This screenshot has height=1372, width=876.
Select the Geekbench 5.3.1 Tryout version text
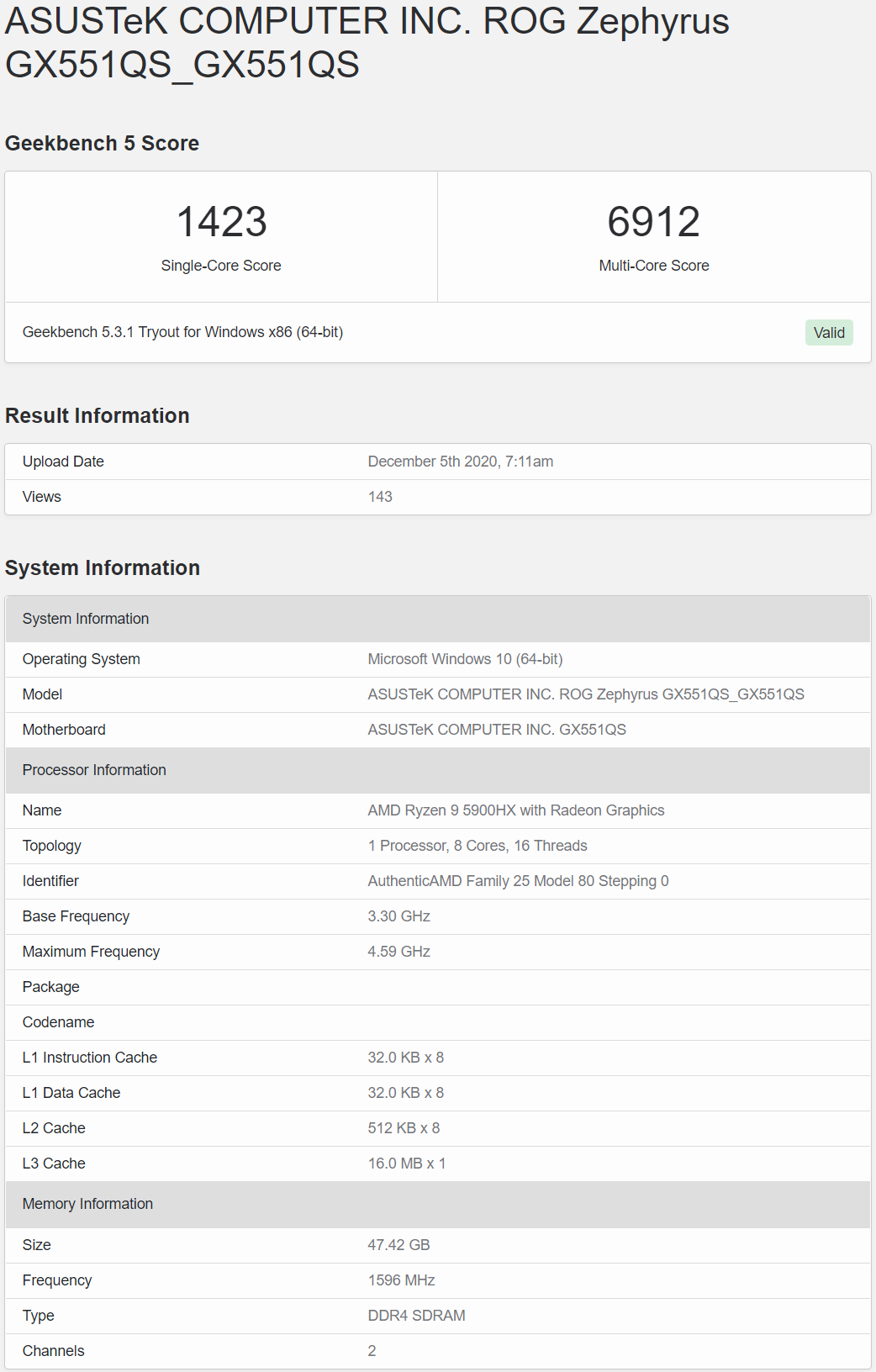pos(182,332)
